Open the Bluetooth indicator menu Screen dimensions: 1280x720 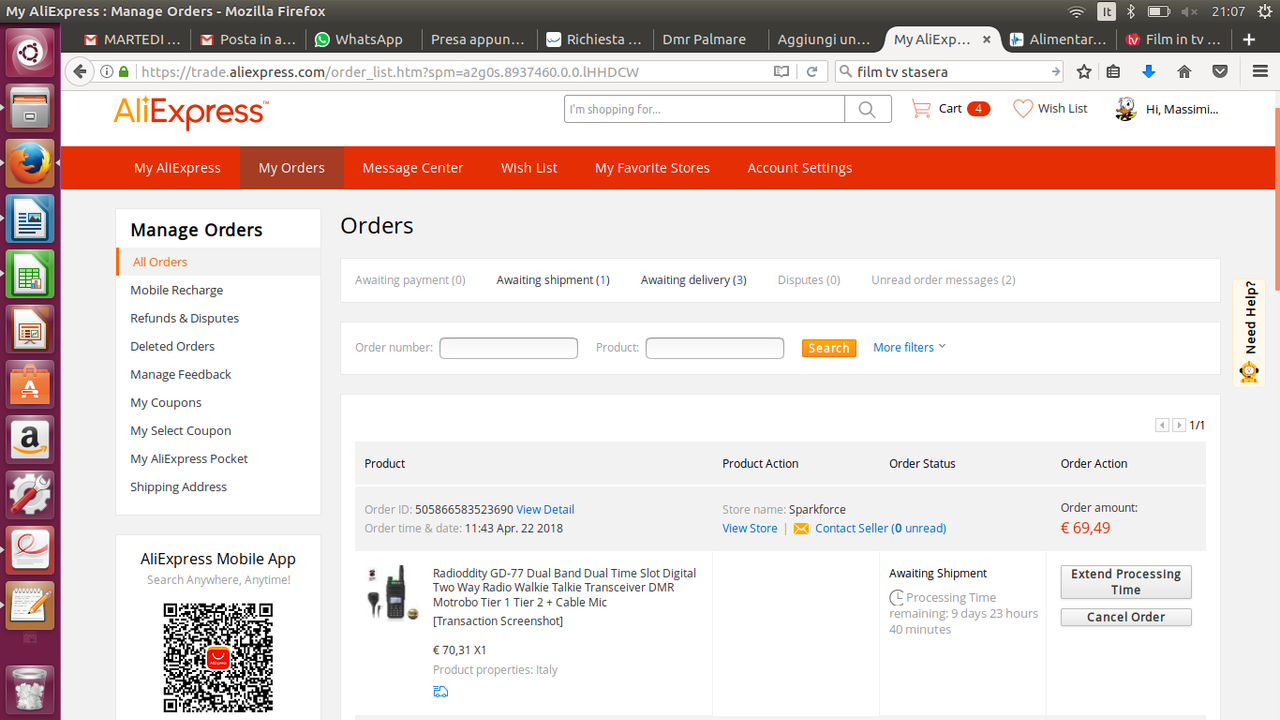point(1132,12)
